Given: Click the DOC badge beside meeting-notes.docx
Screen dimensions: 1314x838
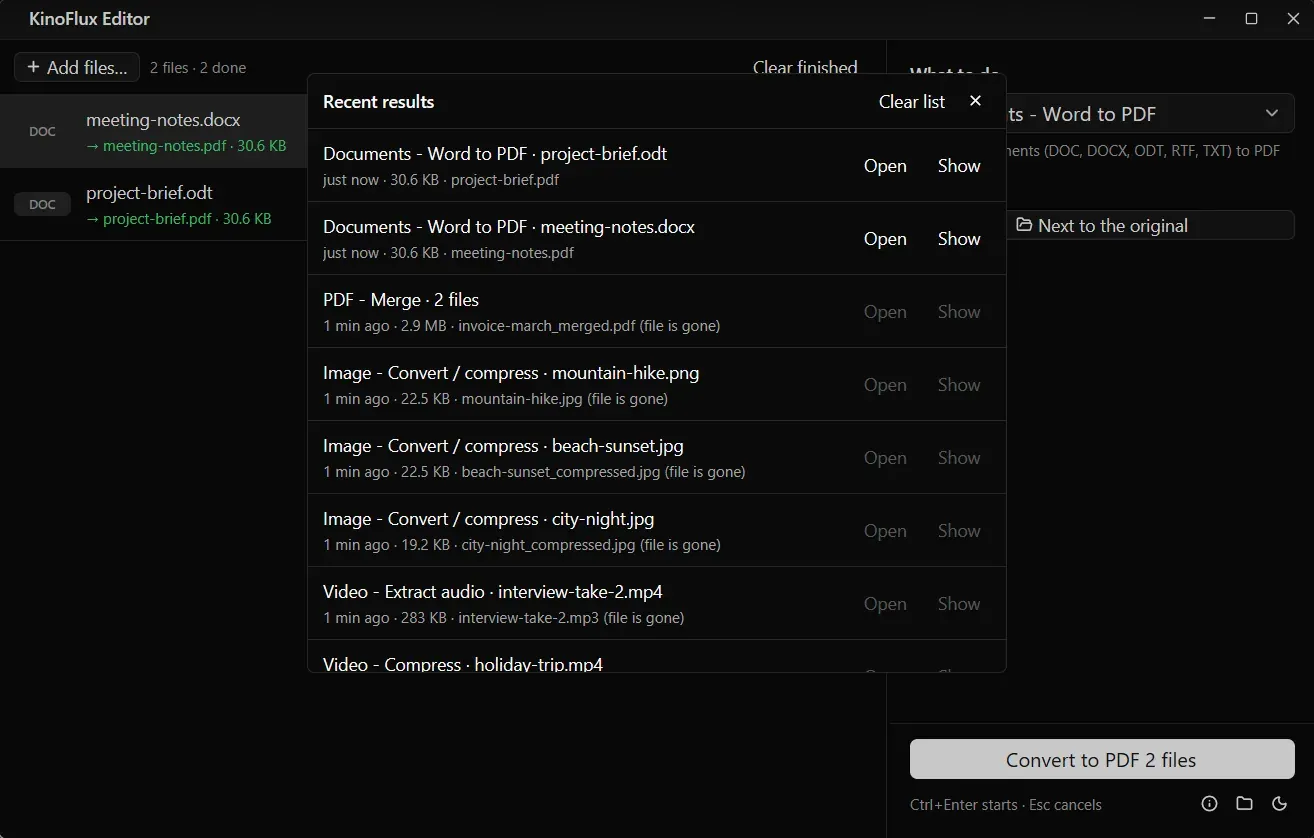Looking at the screenshot, I should (x=42, y=132).
